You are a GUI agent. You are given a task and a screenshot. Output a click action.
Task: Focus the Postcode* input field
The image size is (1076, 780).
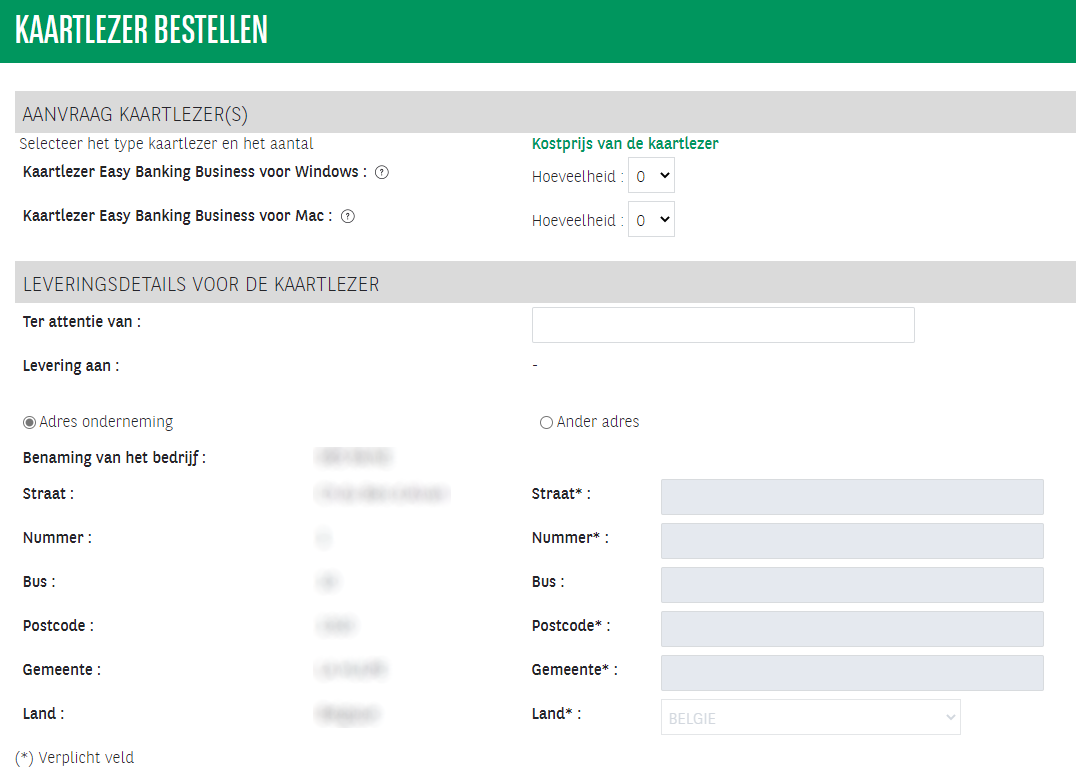click(851, 629)
